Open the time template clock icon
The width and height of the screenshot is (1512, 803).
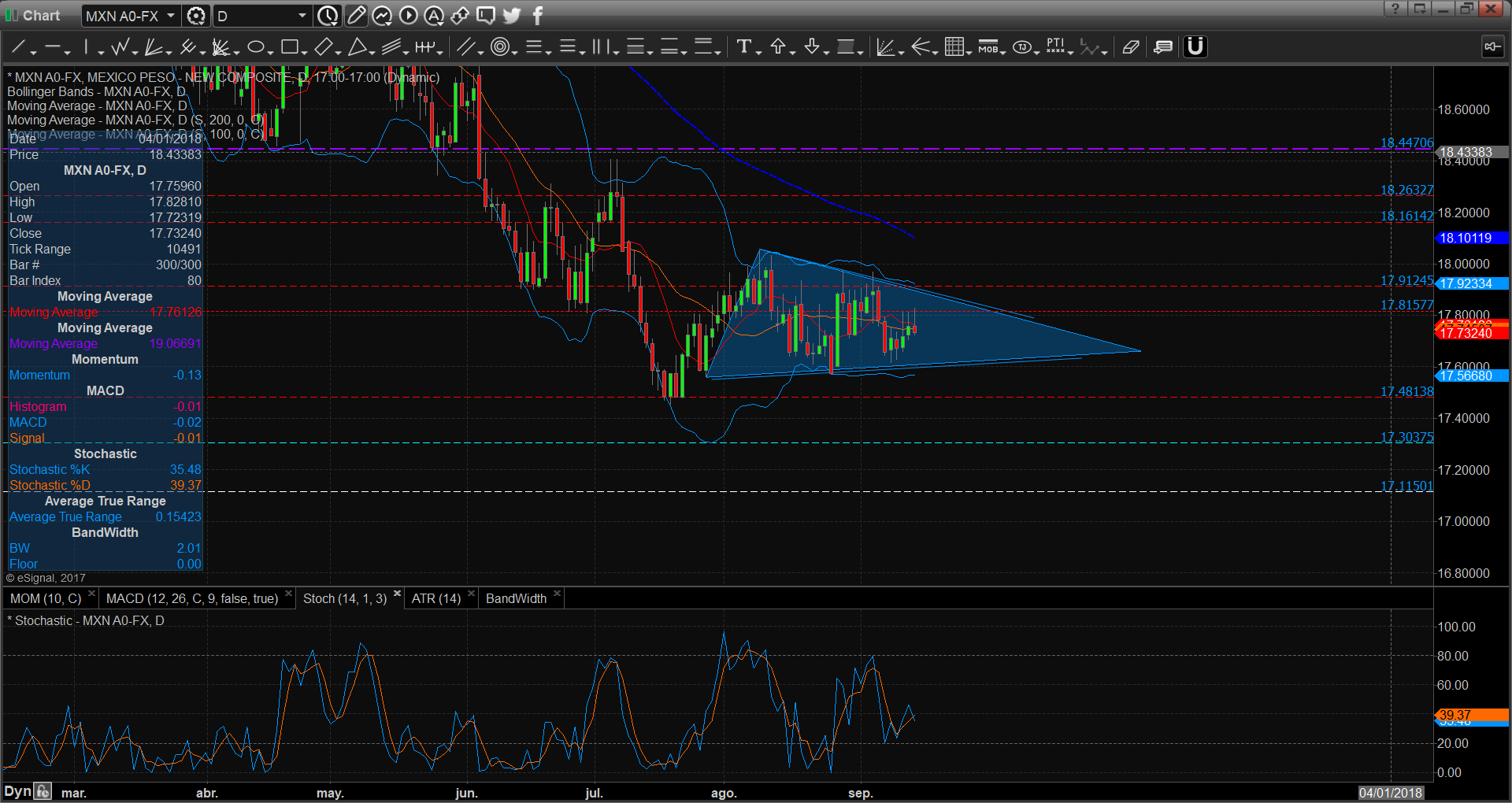tap(328, 16)
